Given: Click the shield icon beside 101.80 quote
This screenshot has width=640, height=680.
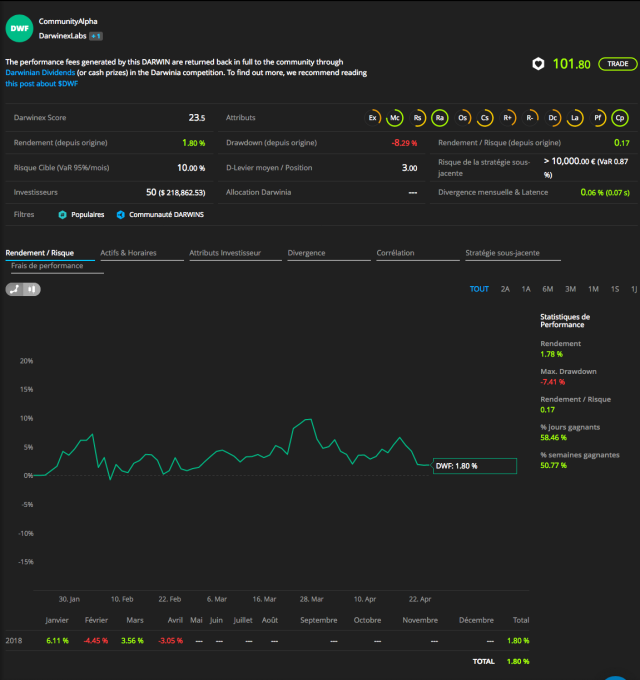Looking at the screenshot, I should pyautogui.click(x=538, y=64).
